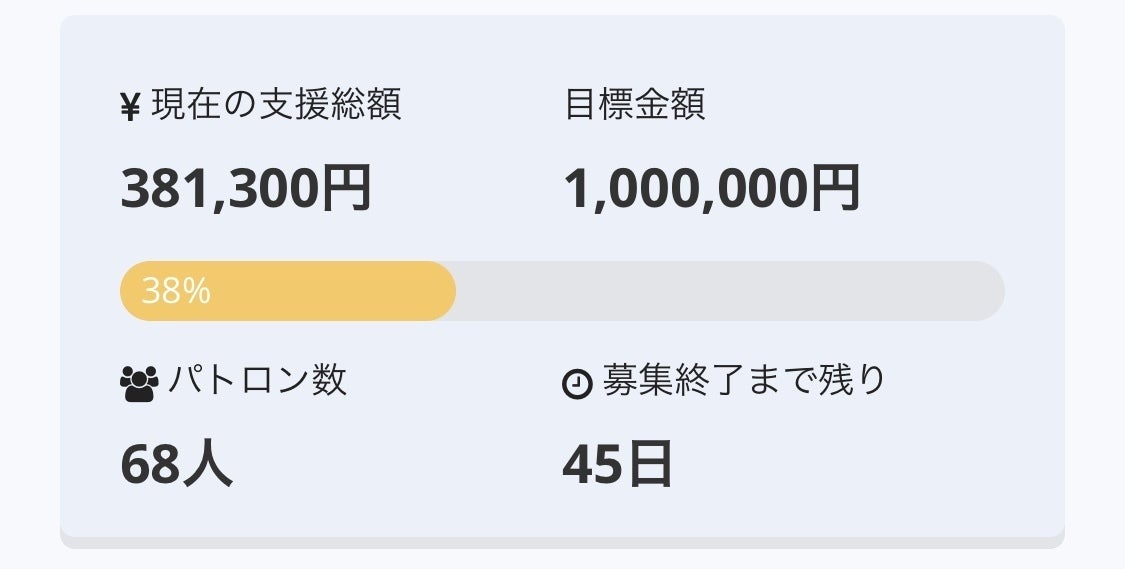Select the 現在の支援総額 label

click(x=276, y=105)
